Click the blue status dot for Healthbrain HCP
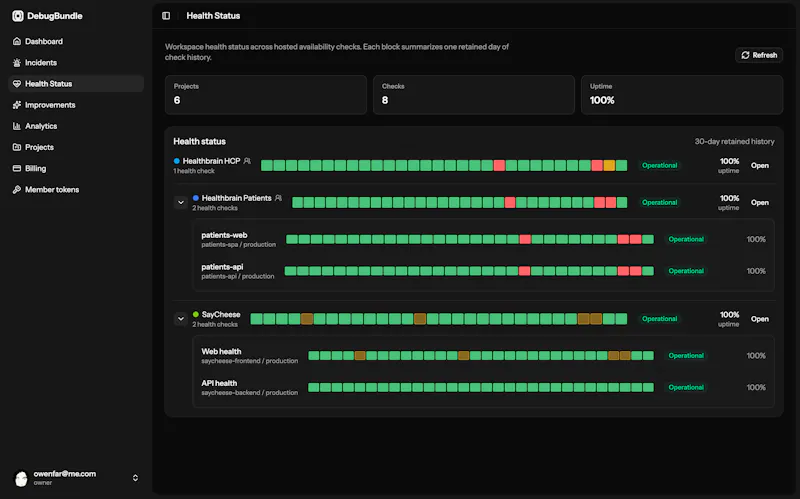800x499 pixels. [x=177, y=161]
